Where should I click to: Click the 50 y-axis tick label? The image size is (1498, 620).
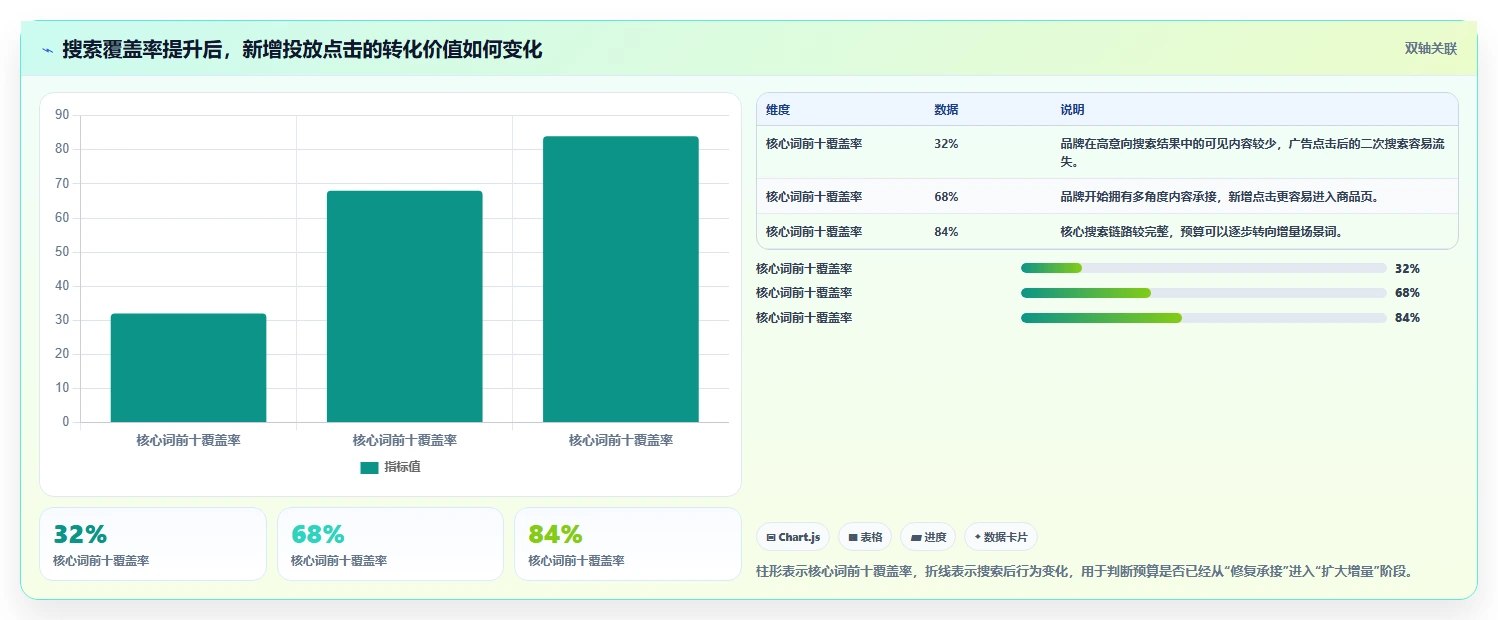[62, 252]
